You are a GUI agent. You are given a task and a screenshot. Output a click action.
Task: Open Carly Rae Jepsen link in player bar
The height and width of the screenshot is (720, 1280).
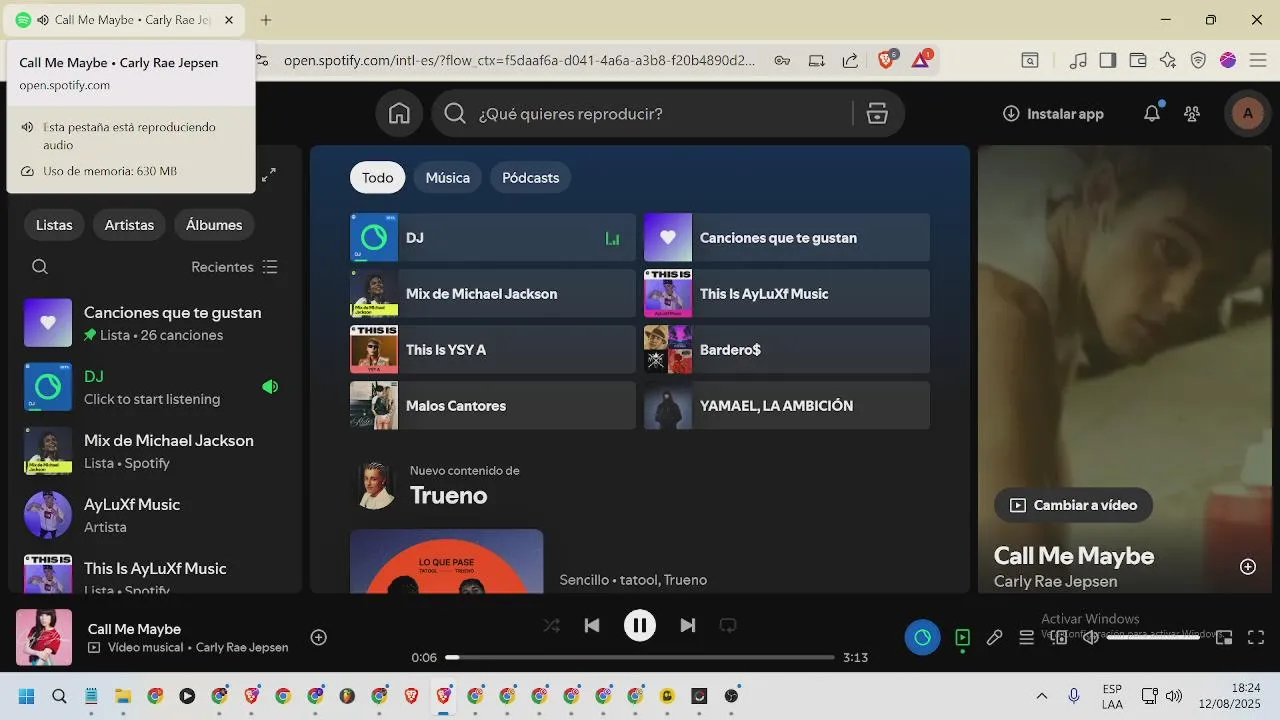pyautogui.click(x=242, y=647)
